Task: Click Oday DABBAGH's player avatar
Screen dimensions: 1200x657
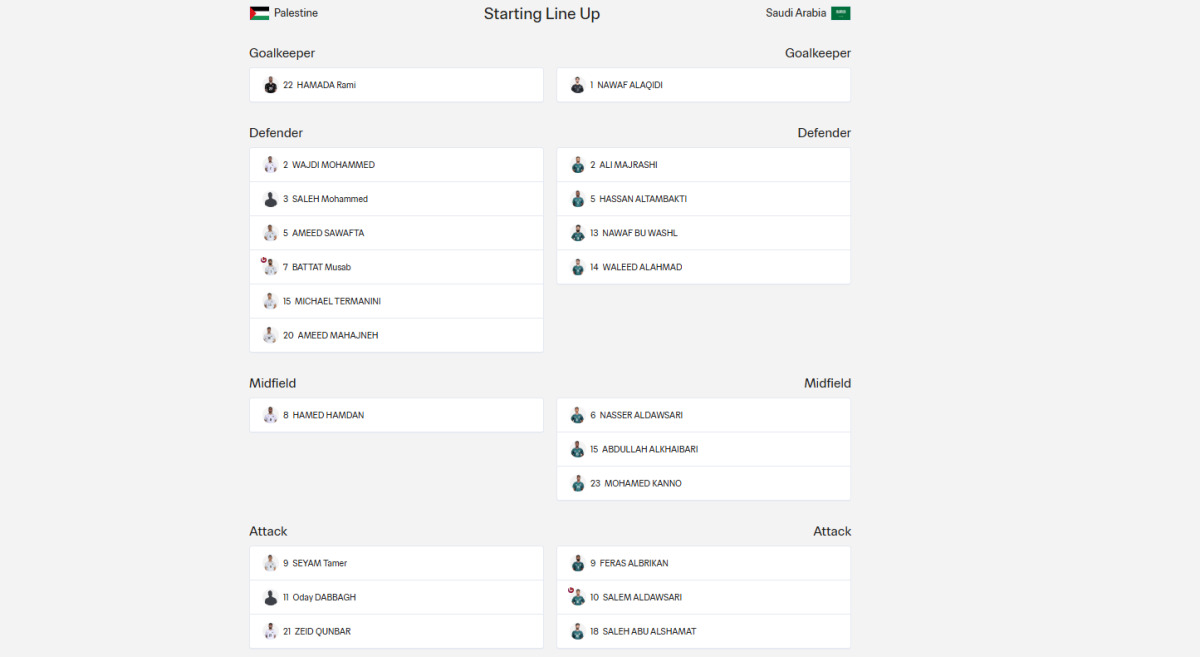Action: [270, 597]
